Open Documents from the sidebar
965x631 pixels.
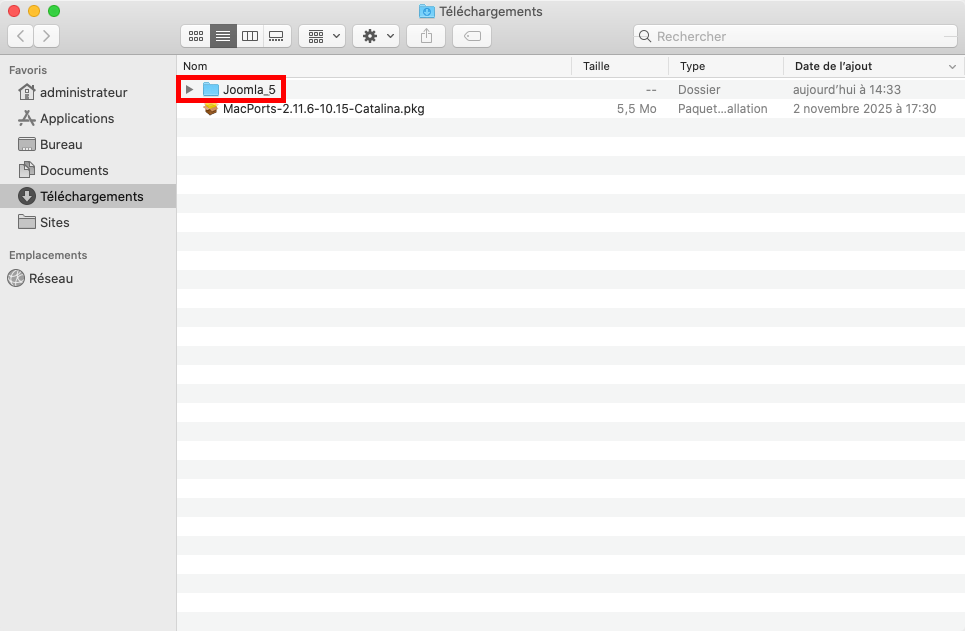pyautogui.click(x=74, y=170)
